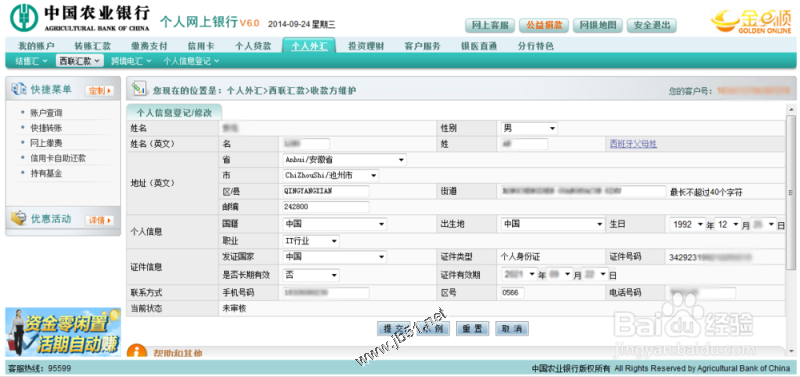Screen dimensions: 800x377
Task: Click the 街道 street address field
Action: click(582, 192)
